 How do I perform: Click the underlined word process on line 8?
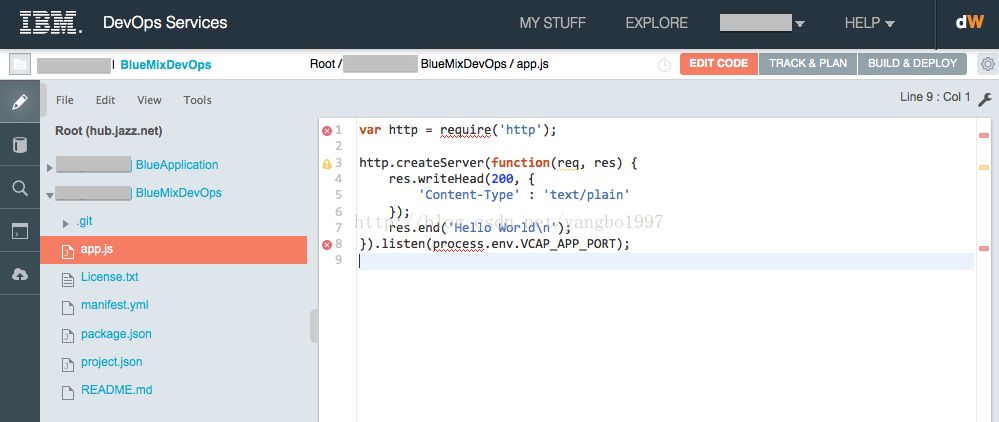pos(458,244)
